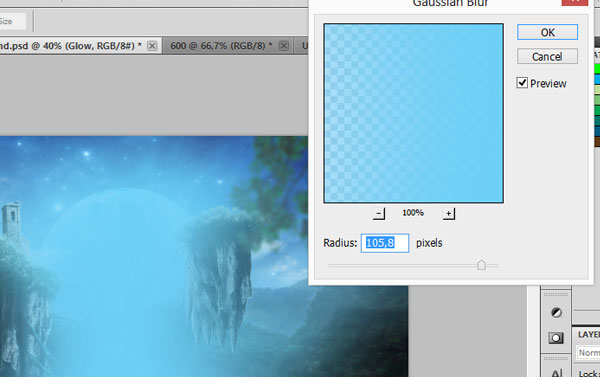
Task: Pick the pale yellow-green swatch
Action: [597, 89]
